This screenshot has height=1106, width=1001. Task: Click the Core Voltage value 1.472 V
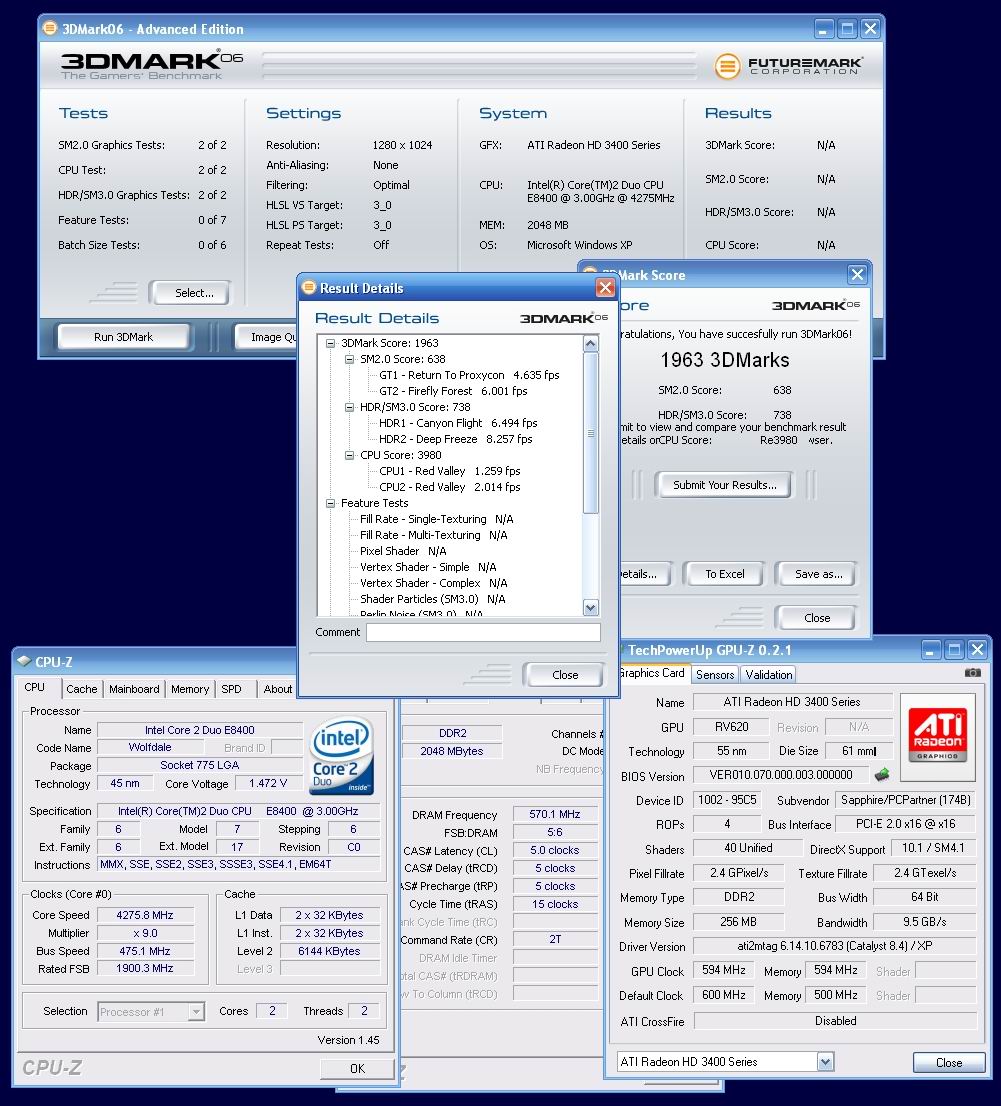tap(268, 783)
